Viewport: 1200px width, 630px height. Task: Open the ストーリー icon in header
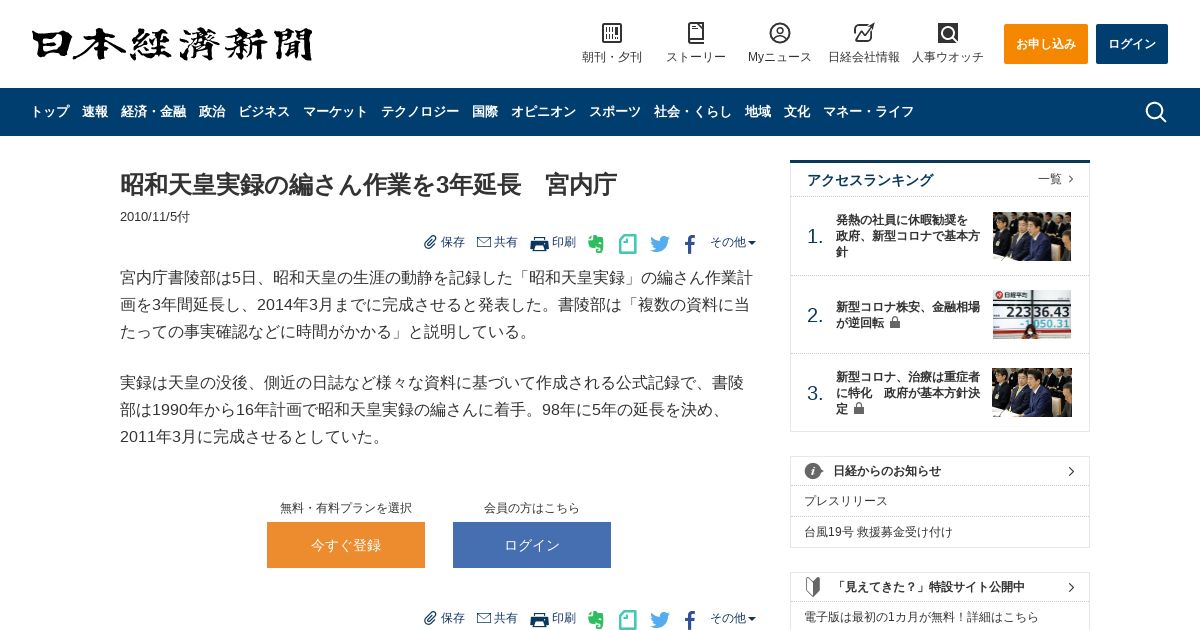(x=696, y=33)
